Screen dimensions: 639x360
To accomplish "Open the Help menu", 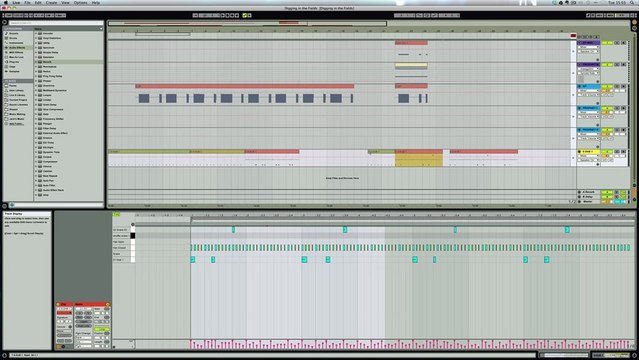I will click(96, 2).
